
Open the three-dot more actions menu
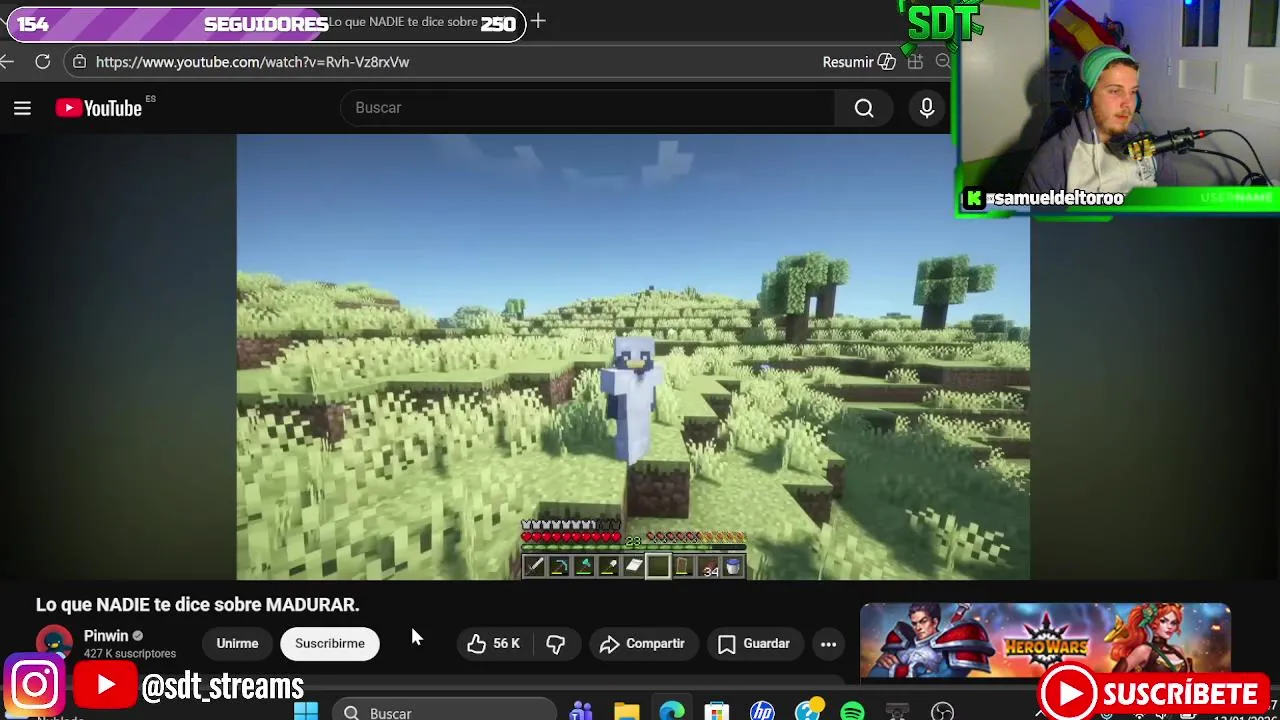828,644
